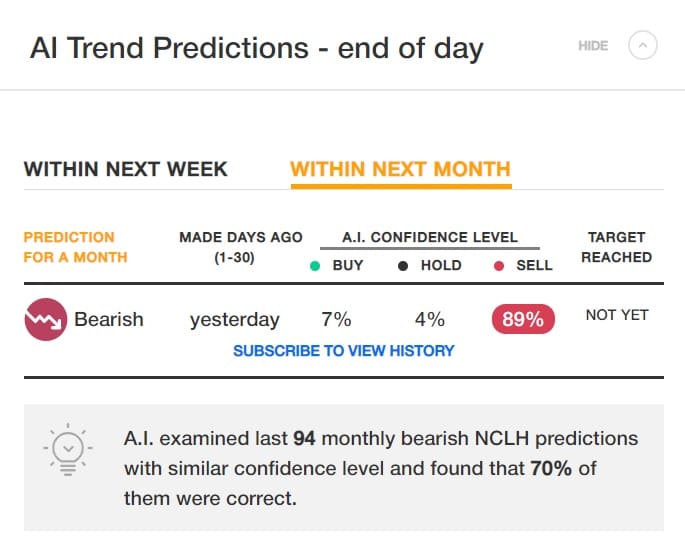Image resolution: width=685 pixels, height=555 pixels.
Task: Click the black HOLD legend dot
Action: [x=403, y=266]
